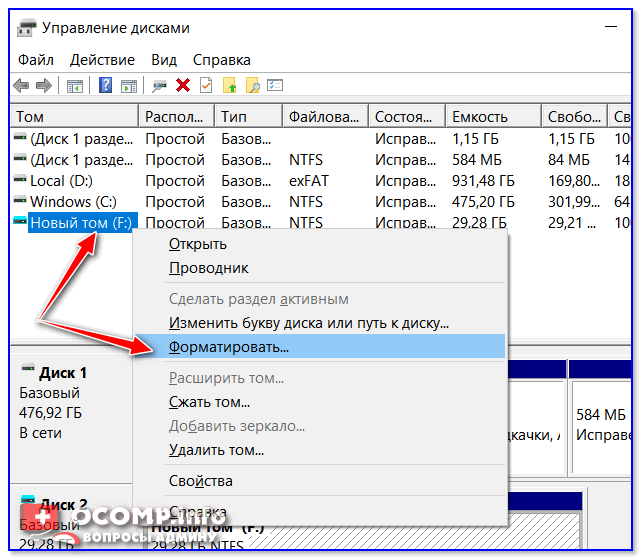The image size is (641, 559).
Task: Click the drive icon of Windows (C:)
Action: 20,200
